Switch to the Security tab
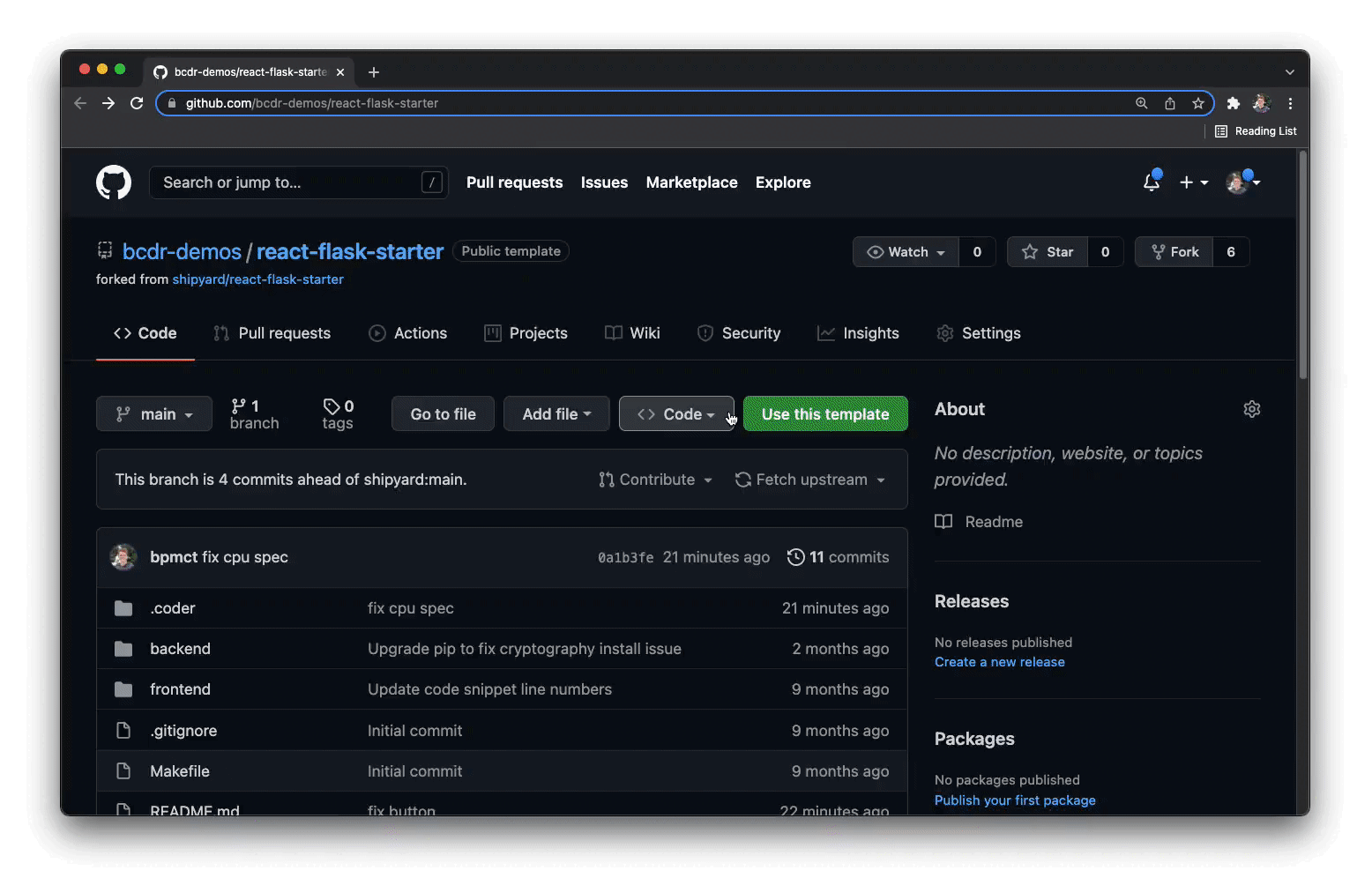1372x878 pixels. point(739,333)
